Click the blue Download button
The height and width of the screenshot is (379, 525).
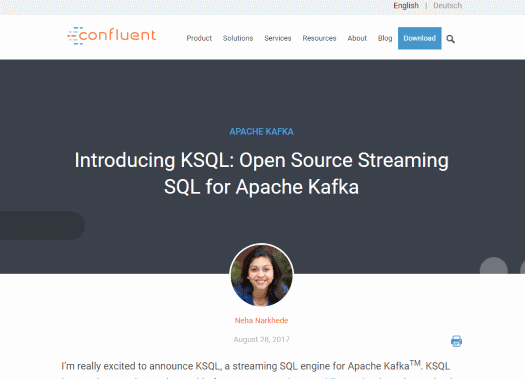pos(420,38)
